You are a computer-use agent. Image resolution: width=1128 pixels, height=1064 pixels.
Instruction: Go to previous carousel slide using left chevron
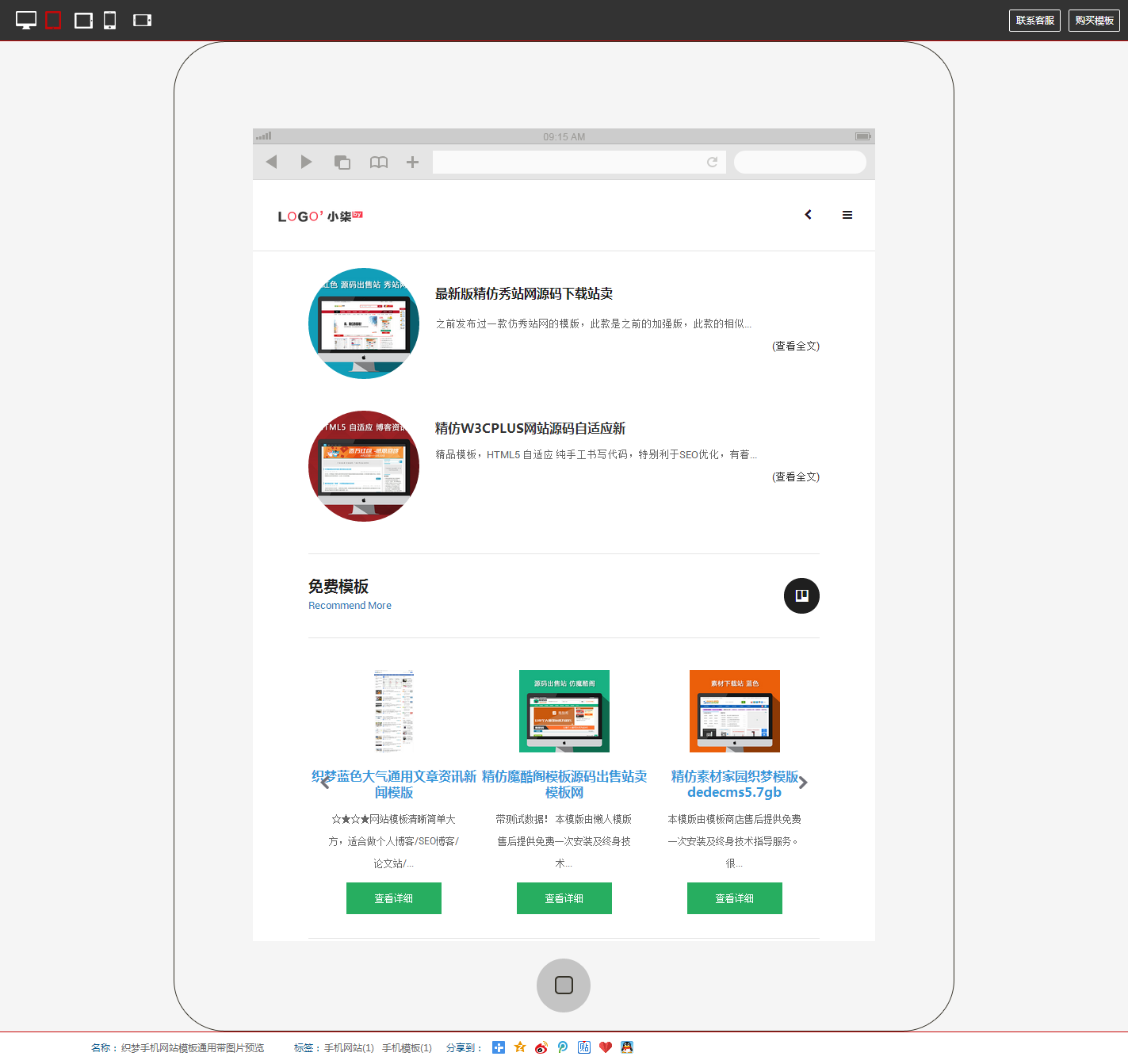point(325,783)
